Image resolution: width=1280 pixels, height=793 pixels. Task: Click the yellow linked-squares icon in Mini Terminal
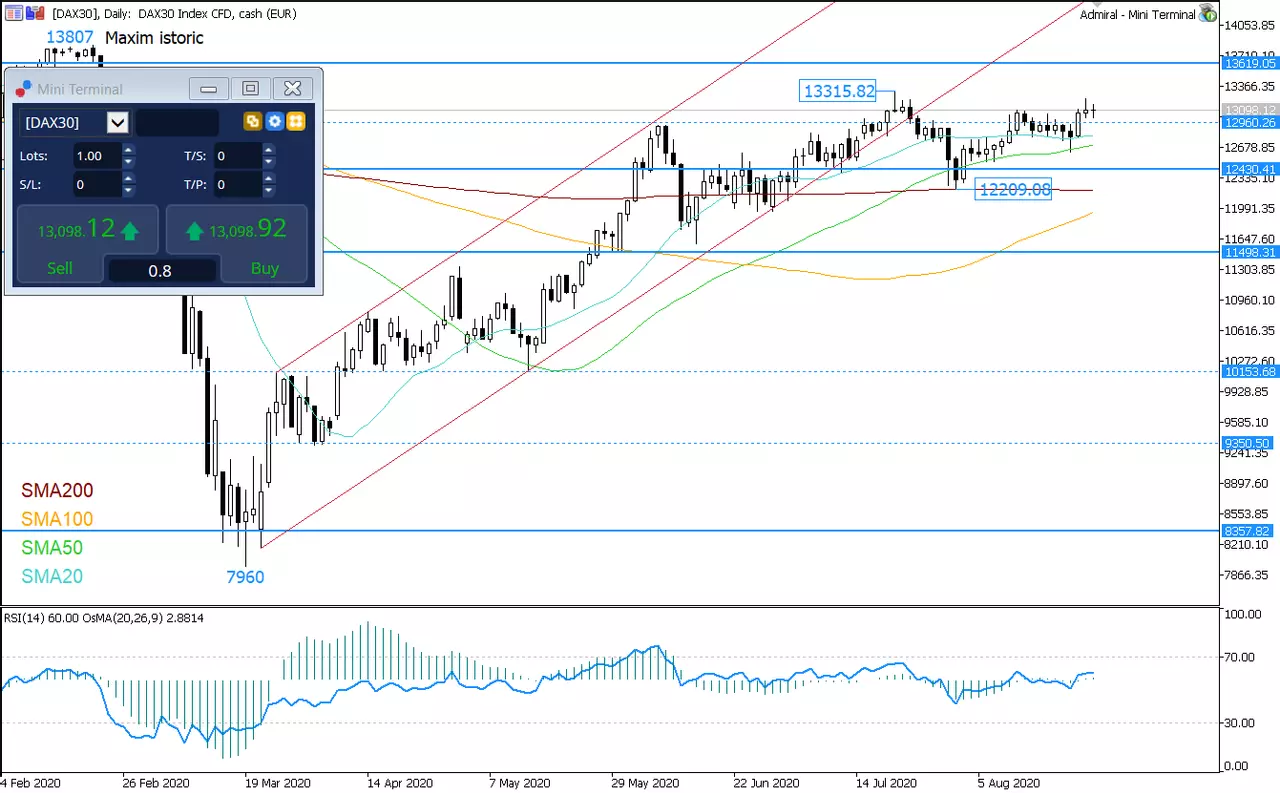click(x=253, y=121)
